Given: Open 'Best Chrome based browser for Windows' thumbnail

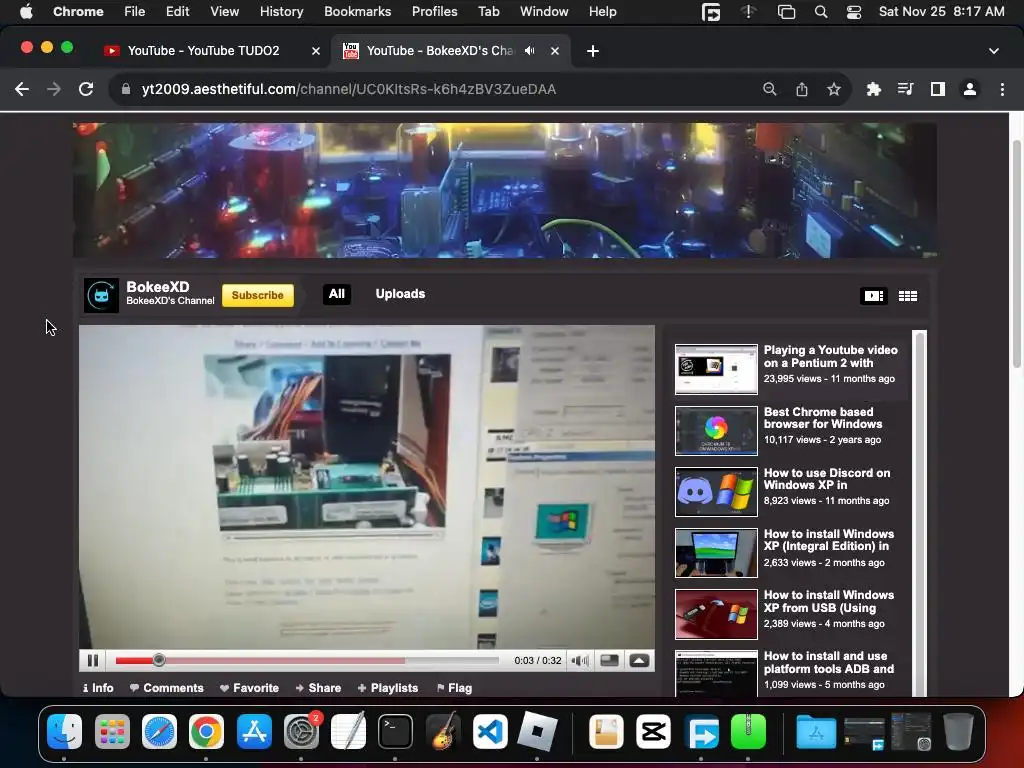Looking at the screenshot, I should 716,430.
